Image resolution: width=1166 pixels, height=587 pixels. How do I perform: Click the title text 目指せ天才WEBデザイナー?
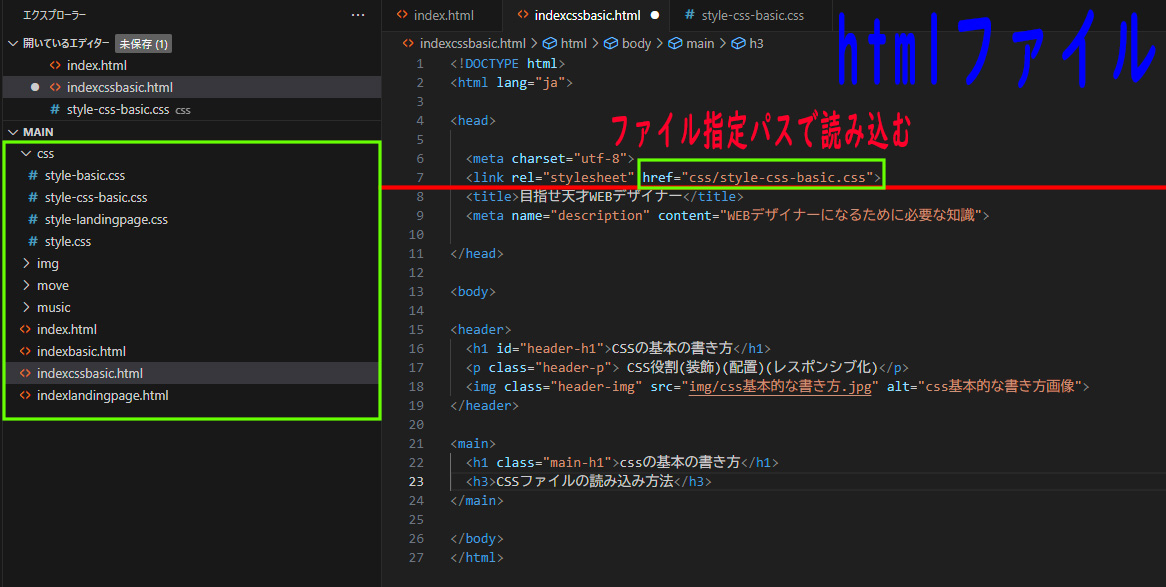[601, 196]
